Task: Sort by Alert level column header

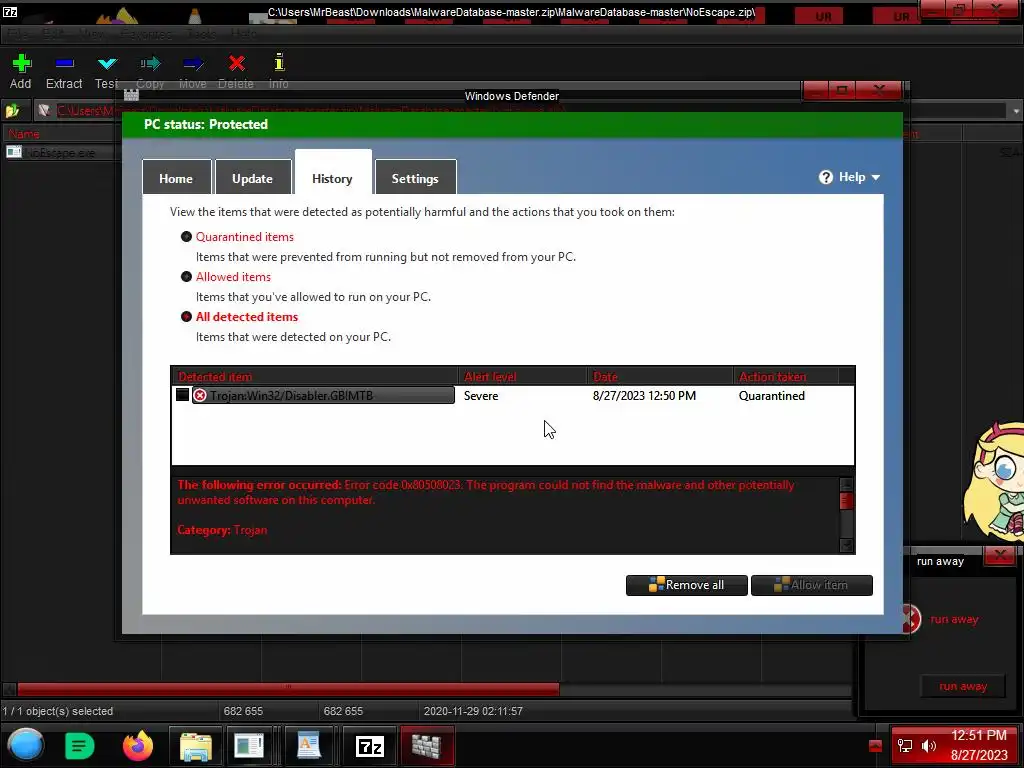Action: (x=522, y=376)
